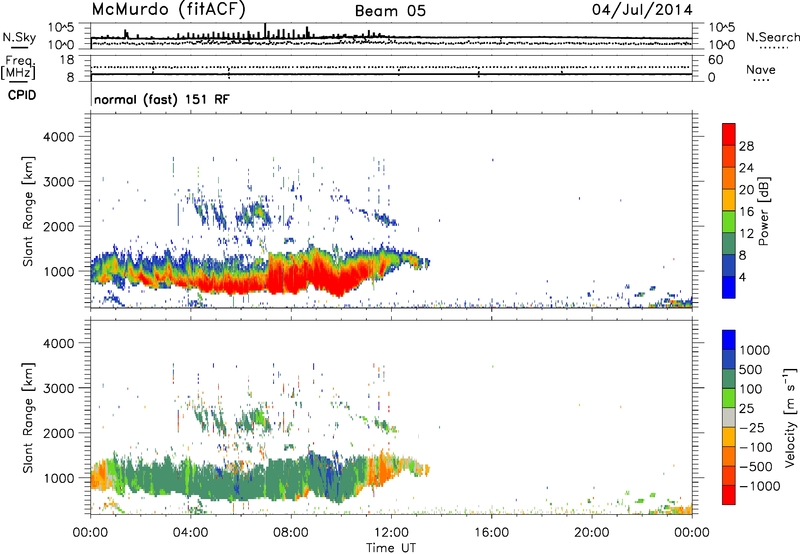Pick the 500–1000 blue Velocity segment

[x=729, y=359]
